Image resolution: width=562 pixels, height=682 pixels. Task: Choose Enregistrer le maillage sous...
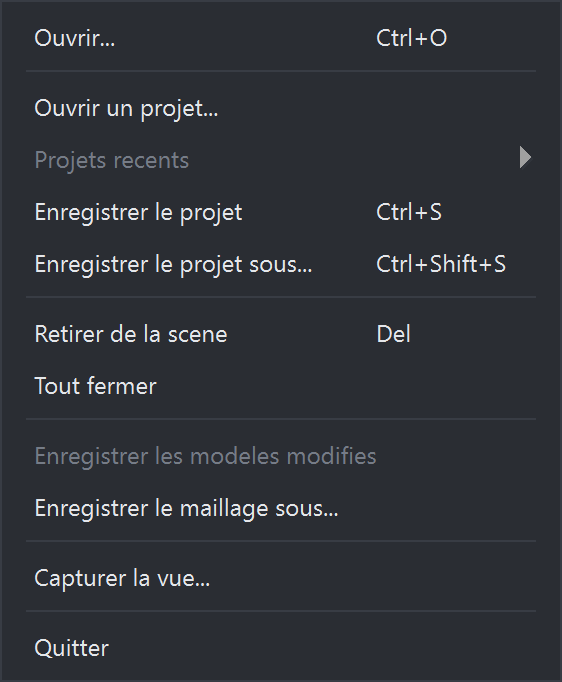[281, 508]
